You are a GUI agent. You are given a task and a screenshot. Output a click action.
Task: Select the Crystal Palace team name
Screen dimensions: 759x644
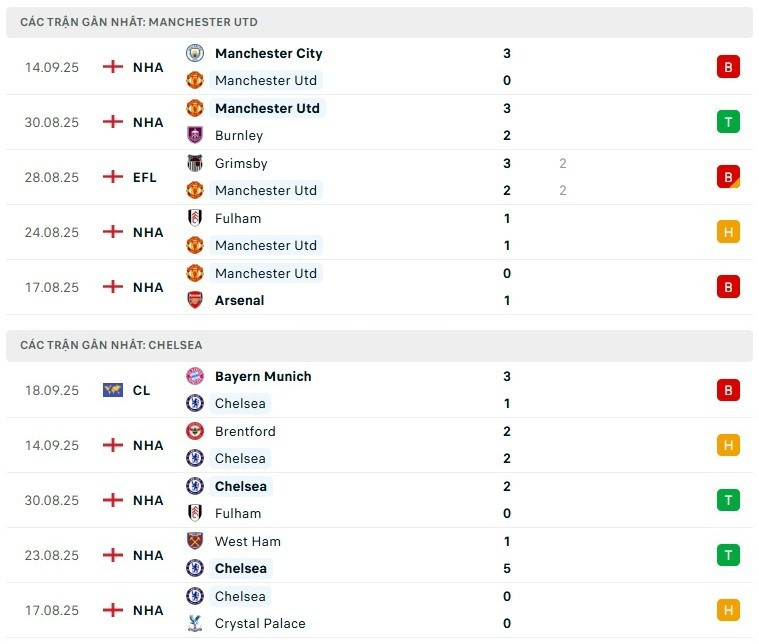pos(260,623)
